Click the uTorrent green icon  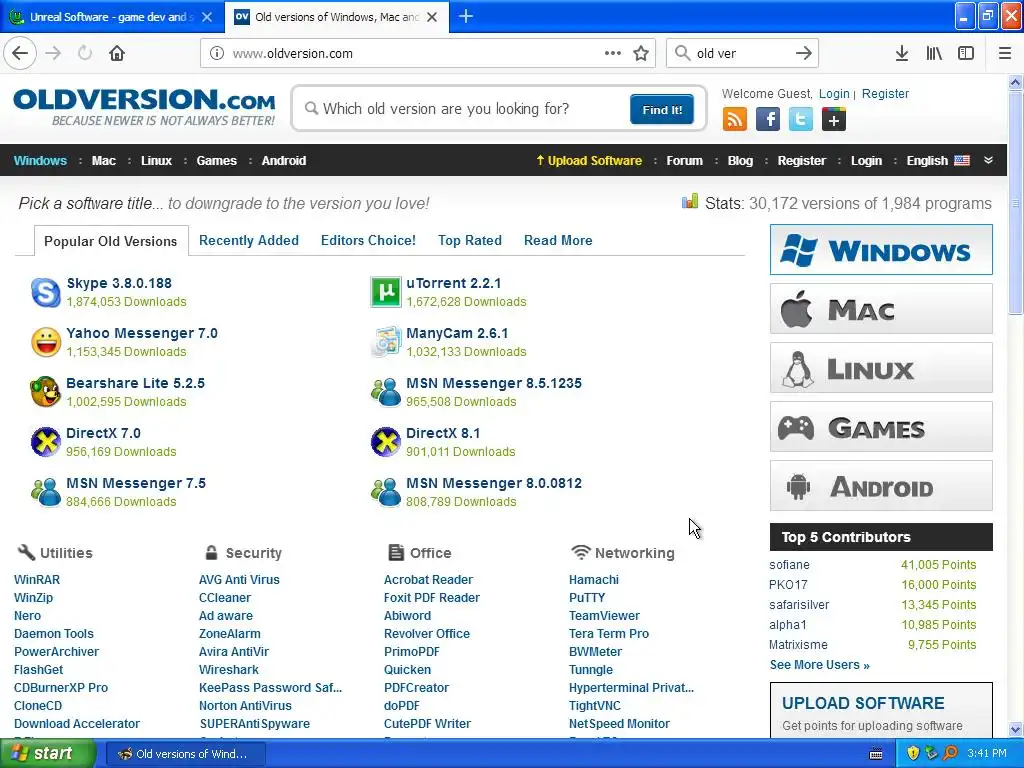[386, 292]
